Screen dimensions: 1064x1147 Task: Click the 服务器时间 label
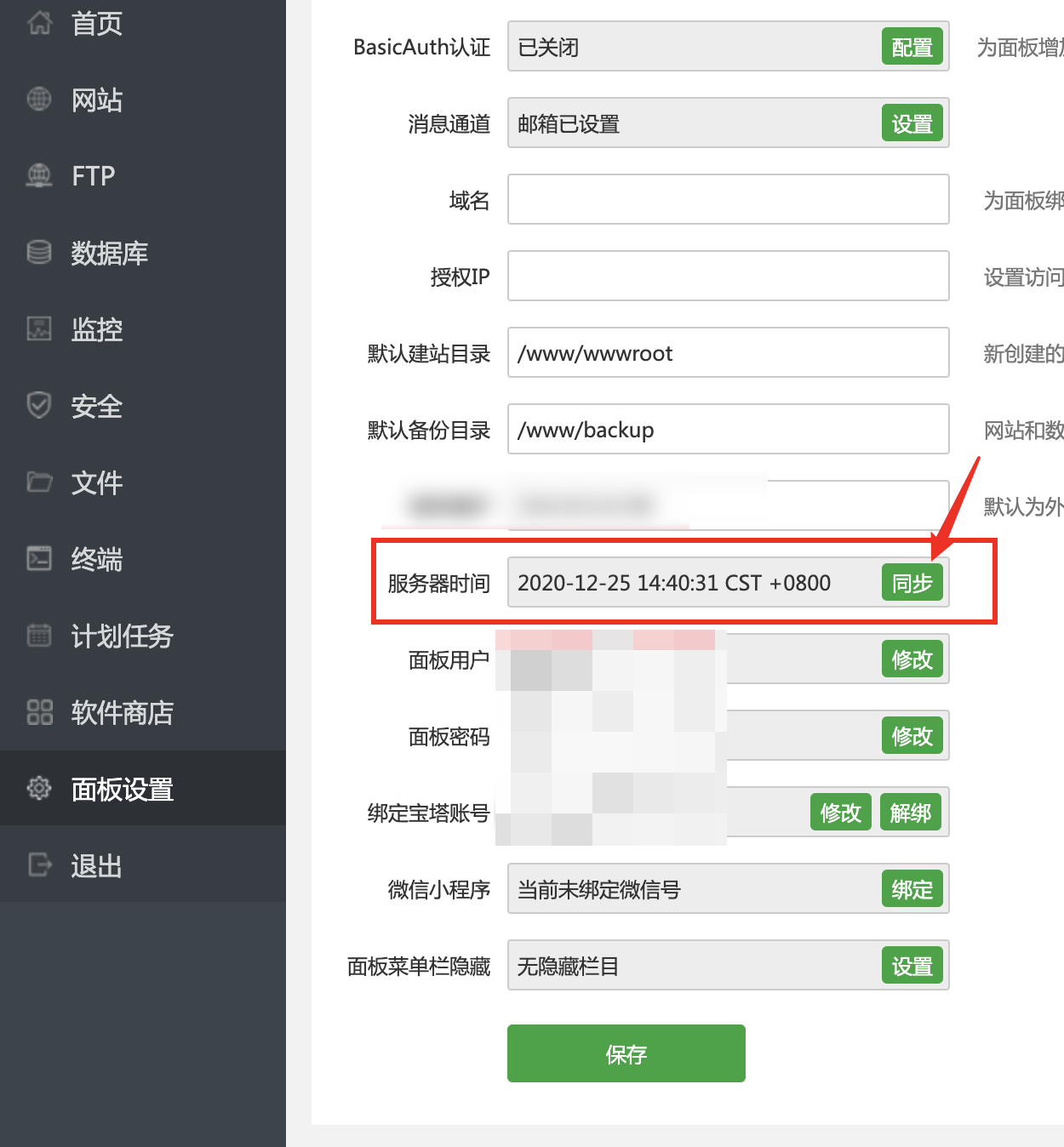(438, 583)
